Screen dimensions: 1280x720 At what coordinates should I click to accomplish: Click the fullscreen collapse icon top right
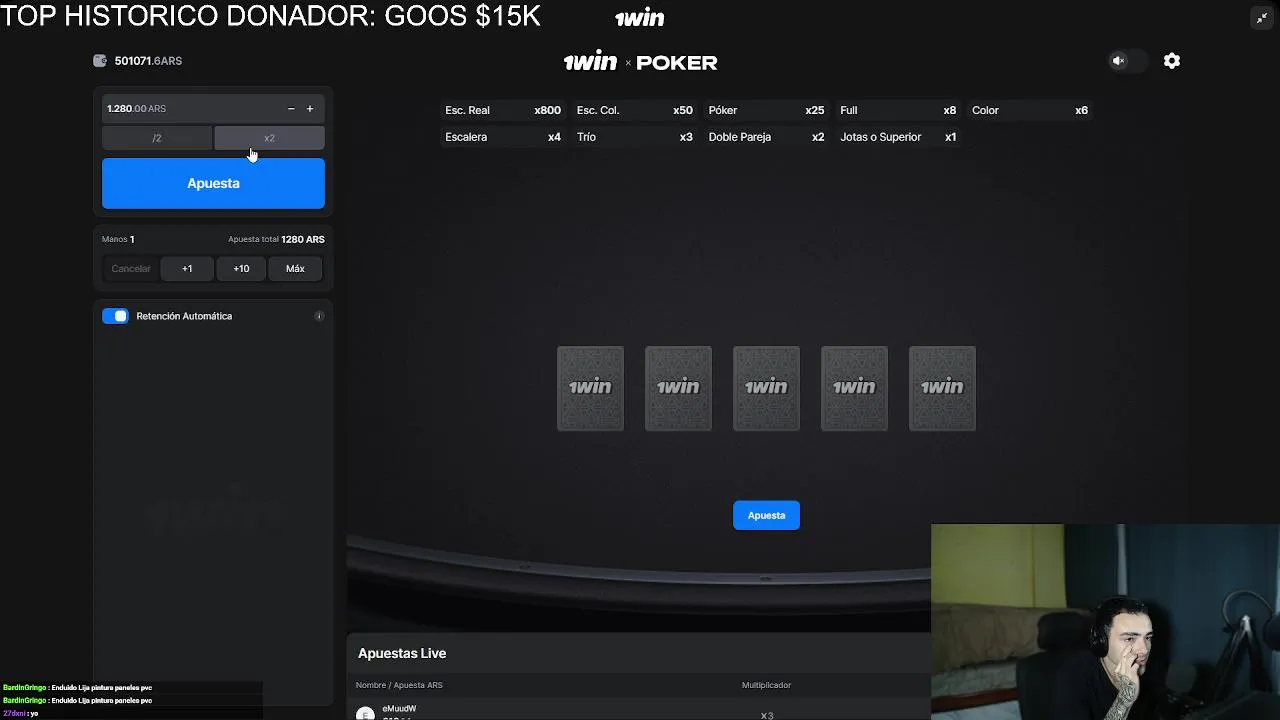tap(1262, 18)
